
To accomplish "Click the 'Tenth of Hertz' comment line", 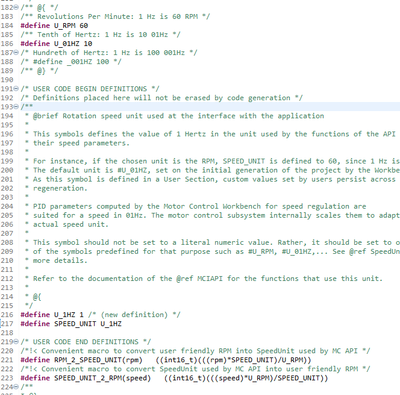I will coord(101,34).
